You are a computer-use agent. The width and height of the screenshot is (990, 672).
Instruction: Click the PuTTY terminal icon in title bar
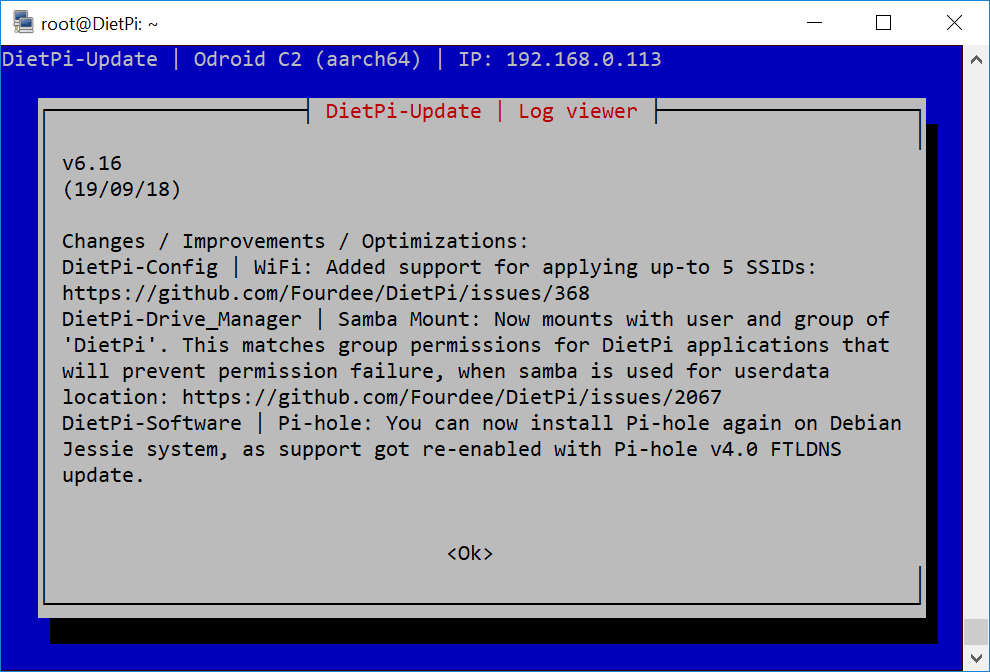(x=23, y=22)
